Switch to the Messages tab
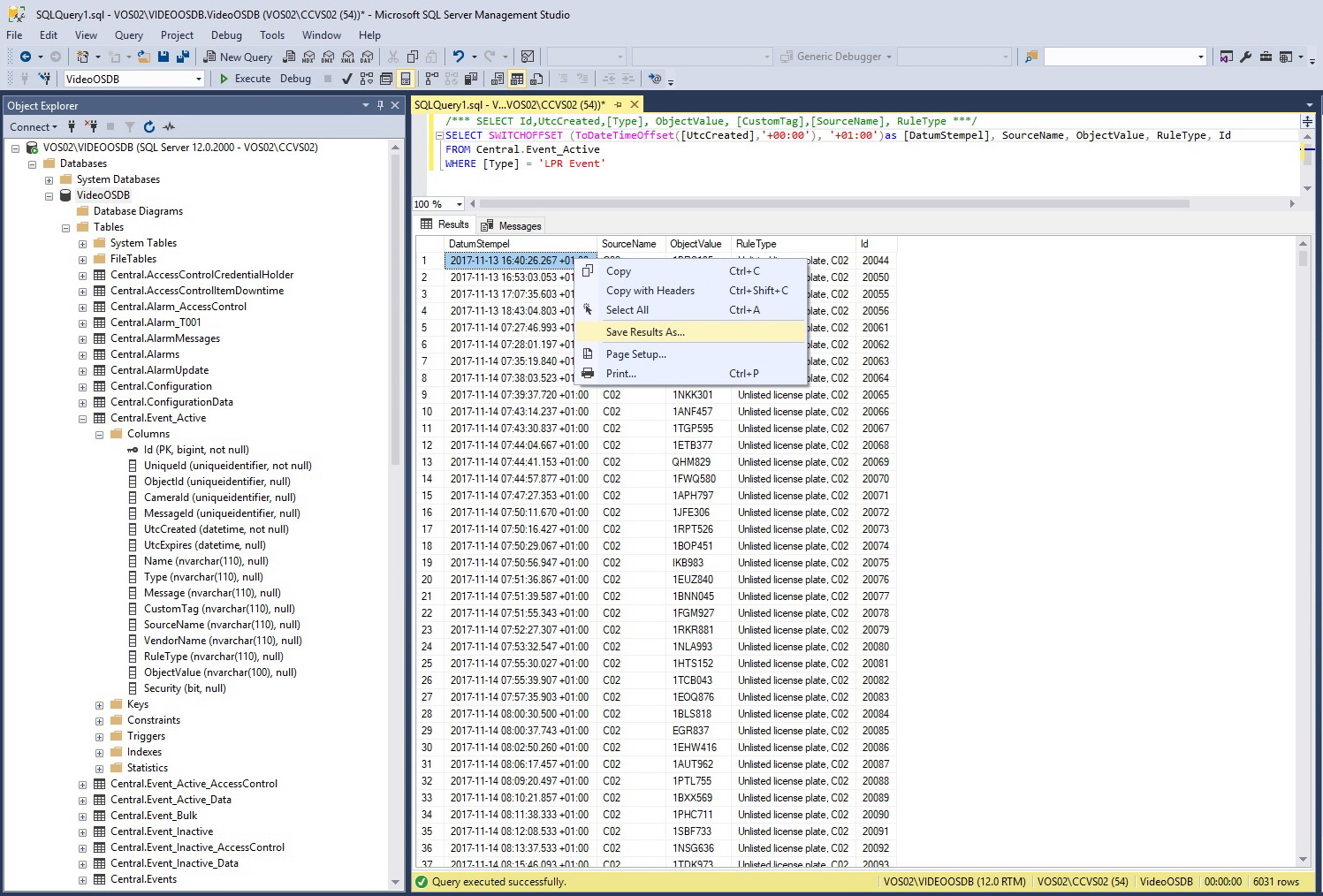This screenshot has height=896, width=1323. click(511, 225)
